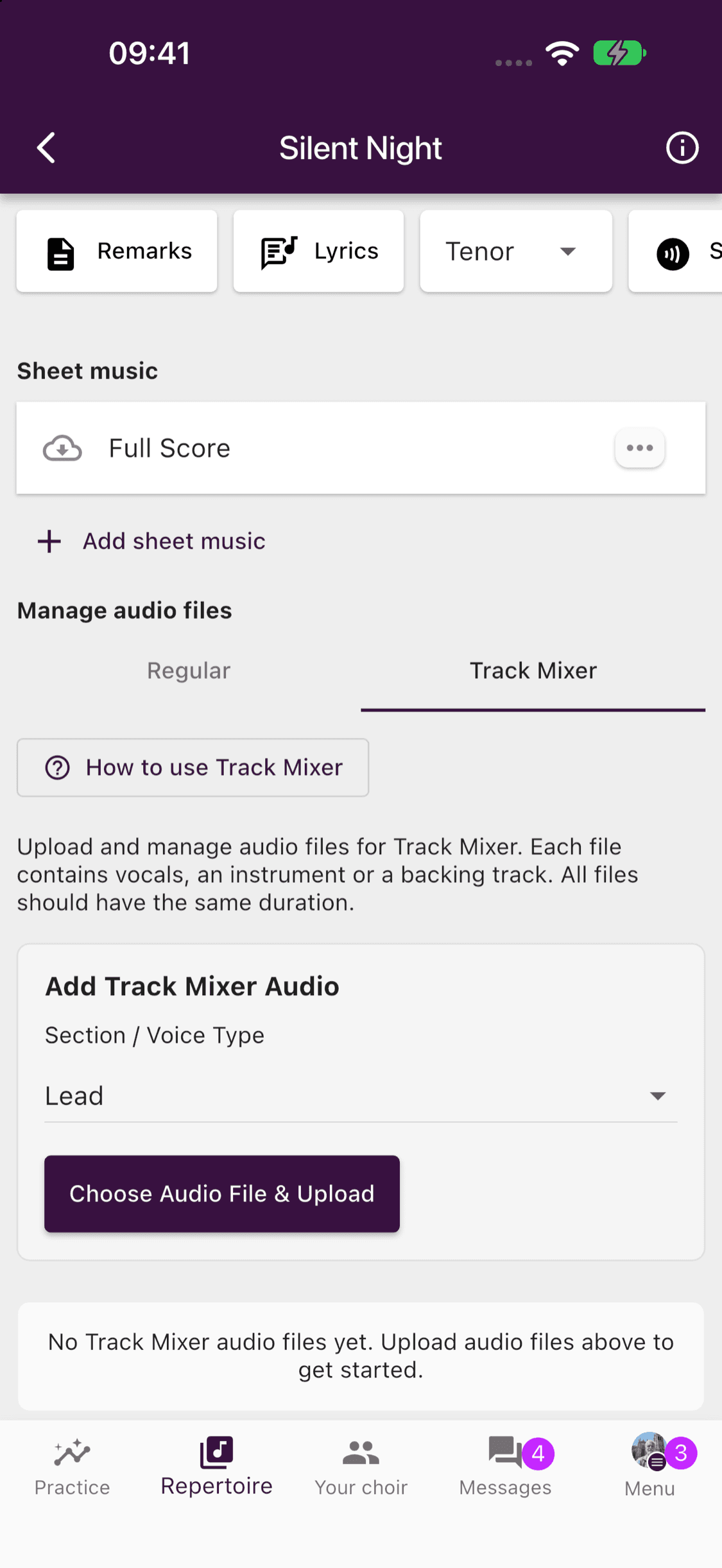Click the 09:41 clock

(150, 53)
